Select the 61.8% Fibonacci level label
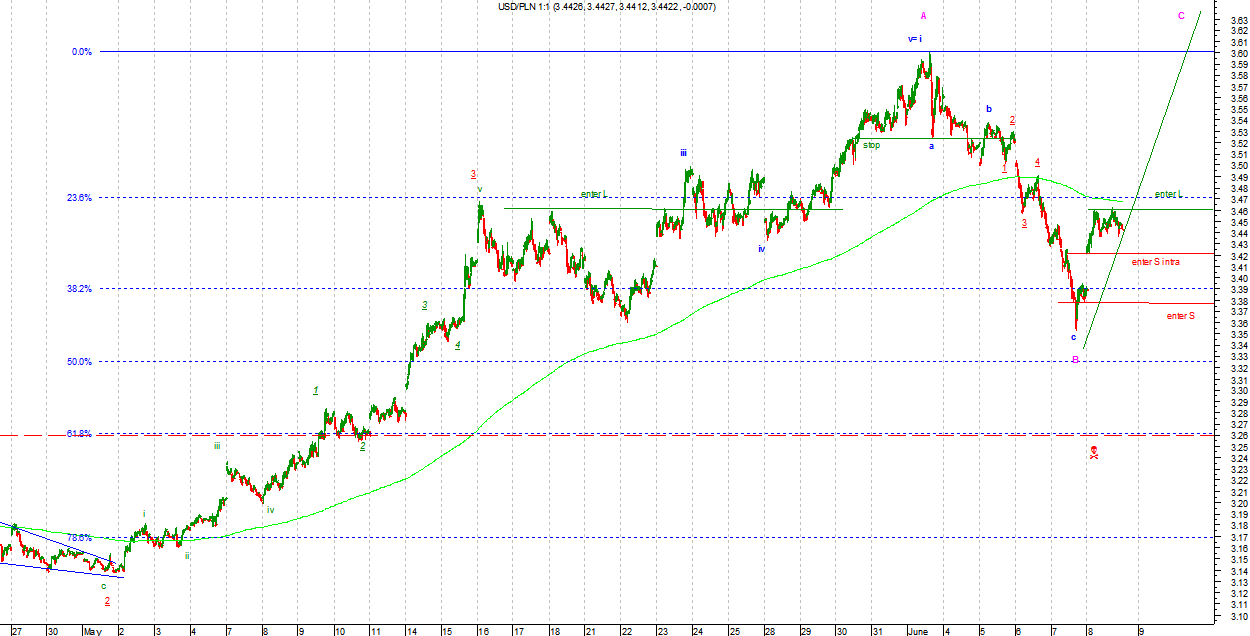1250x636 pixels. coord(80,434)
